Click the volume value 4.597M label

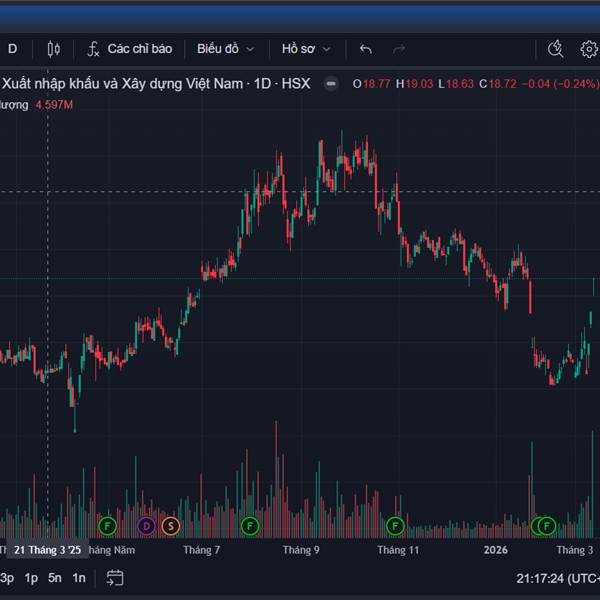pyautogui.click(x=54, y=104)
